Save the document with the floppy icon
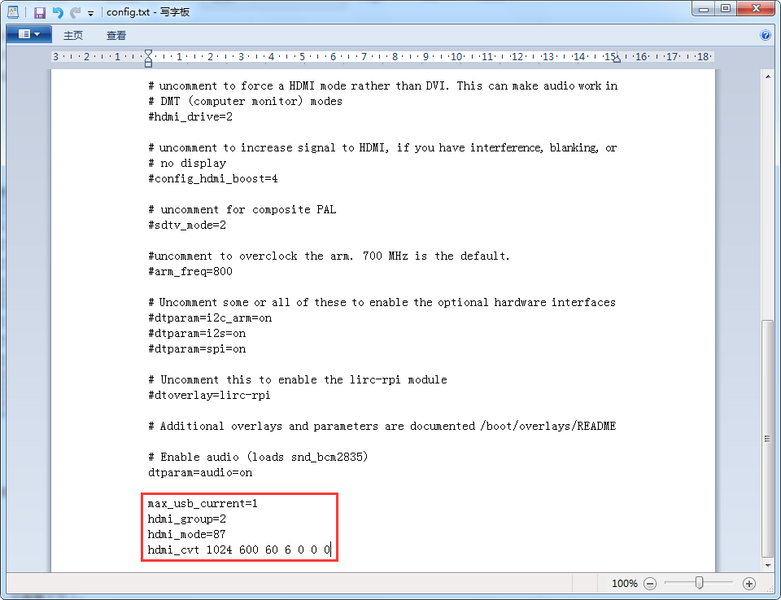The height and width of the screenshot is (600, 781). [x=40, y=12]
